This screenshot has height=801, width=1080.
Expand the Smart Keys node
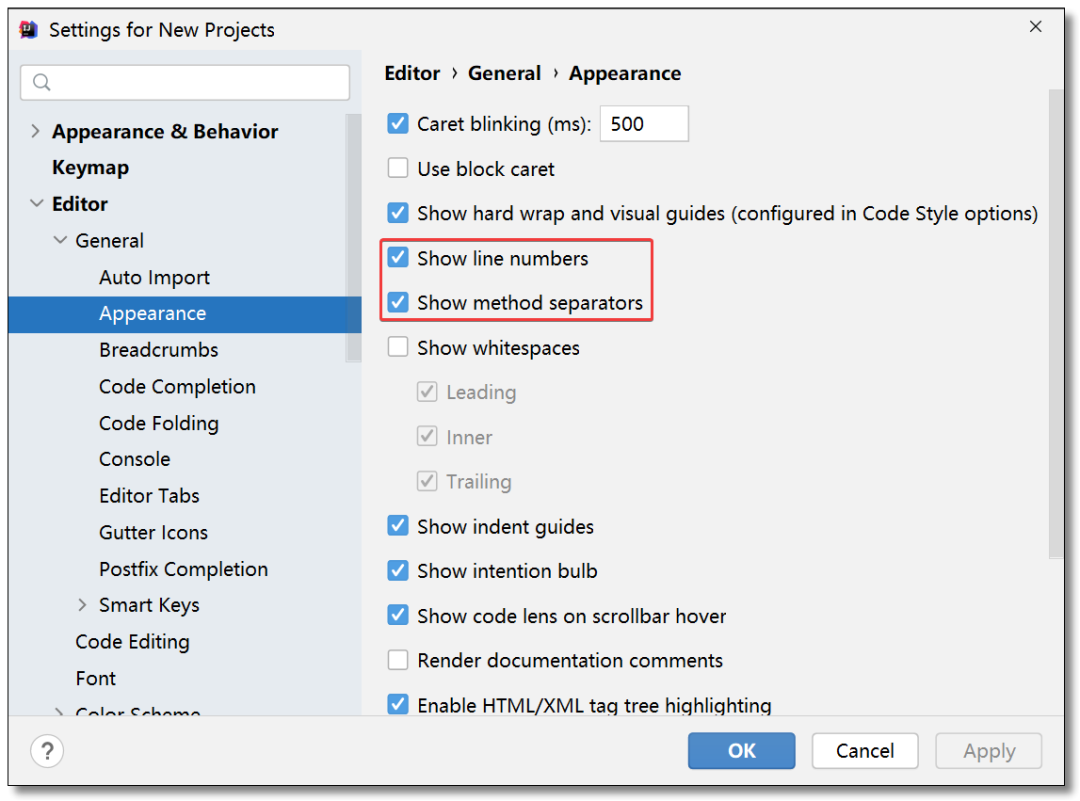pos(82,605)
